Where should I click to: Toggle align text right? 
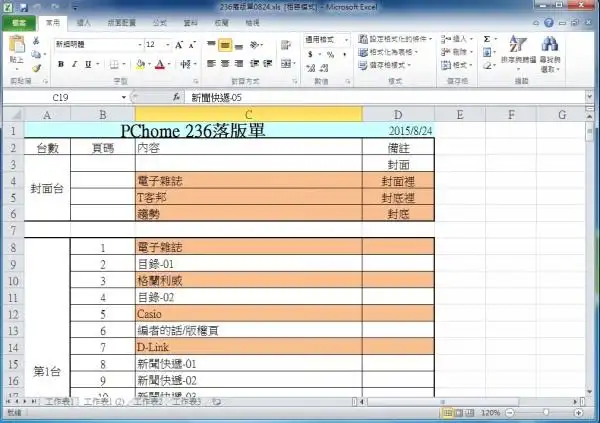239,63
